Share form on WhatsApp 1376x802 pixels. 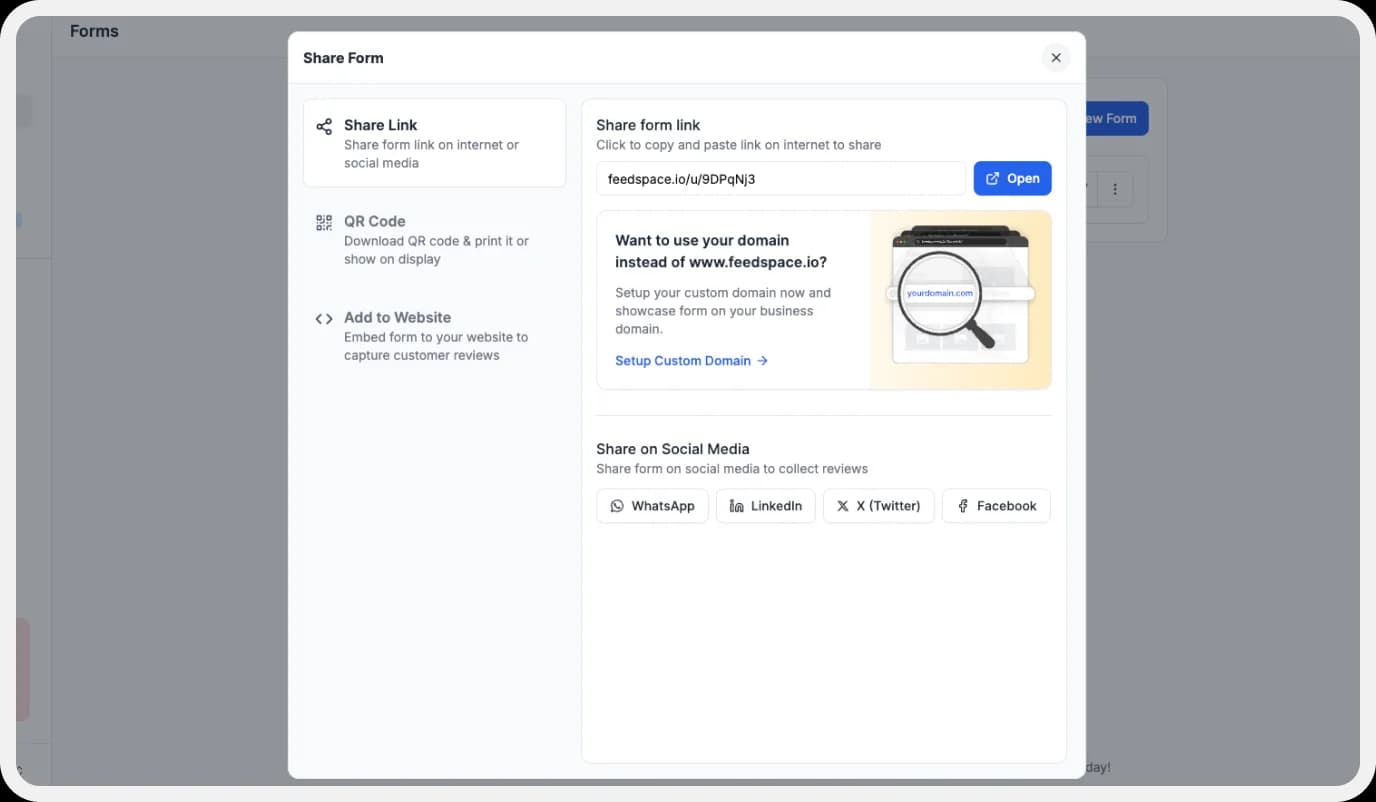coord(652,506)
